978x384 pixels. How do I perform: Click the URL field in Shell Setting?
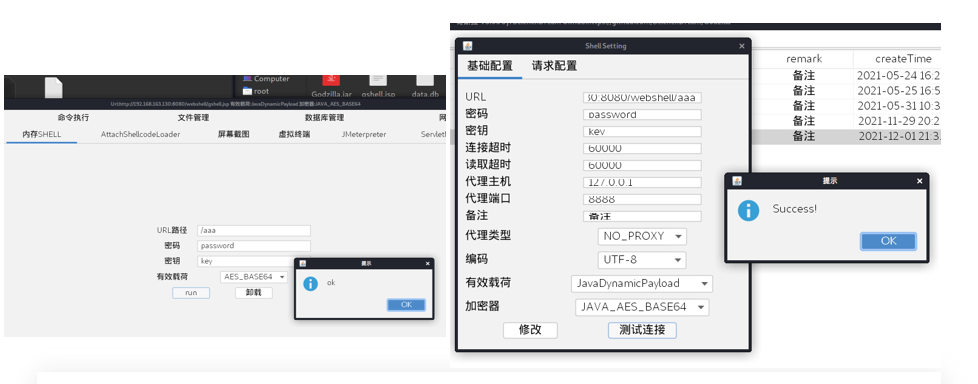click(642, 98)
